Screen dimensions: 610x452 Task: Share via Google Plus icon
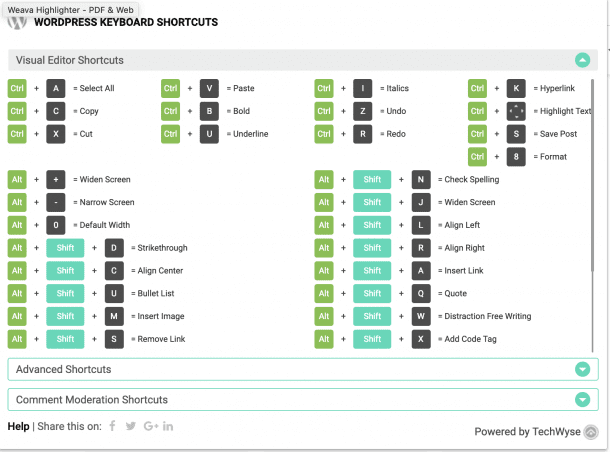coord(150,427)
